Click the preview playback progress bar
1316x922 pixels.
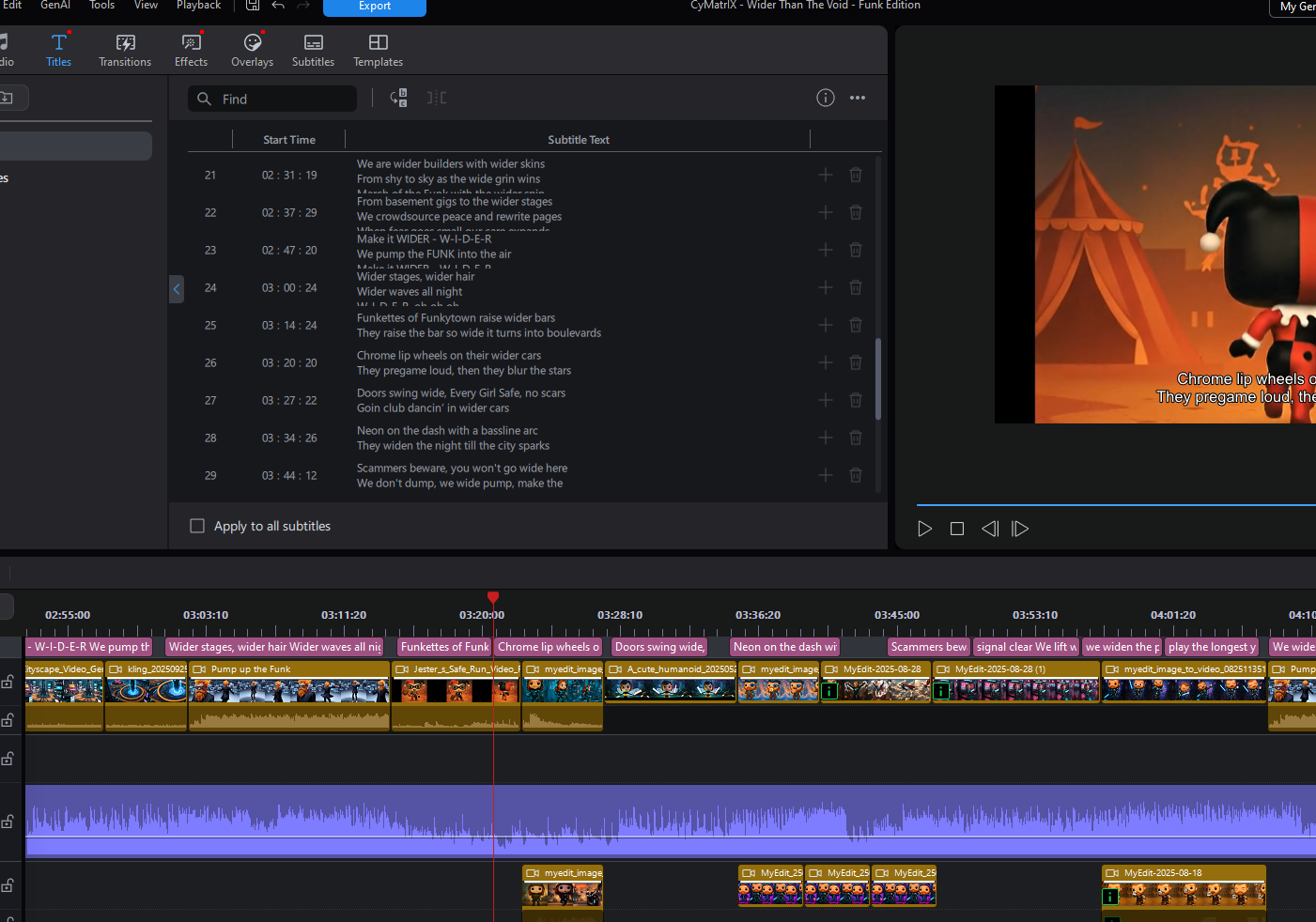pos(1108,505)
